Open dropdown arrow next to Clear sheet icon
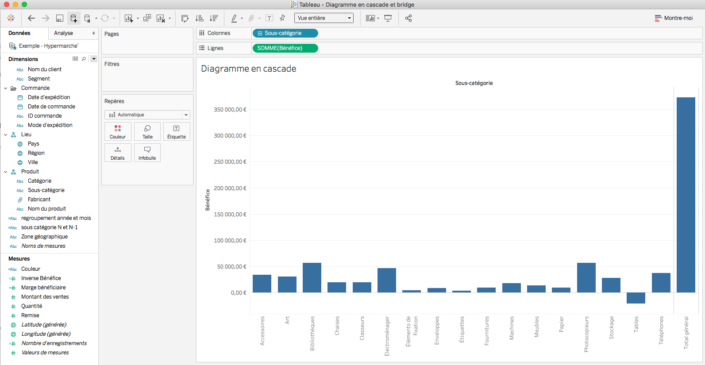This screenshot has height=365, width=705. click(x=170, y=19)
